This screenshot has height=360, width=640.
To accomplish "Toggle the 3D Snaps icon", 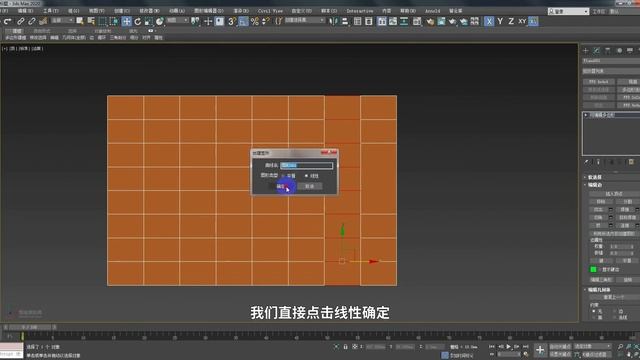I will point(232,21).
